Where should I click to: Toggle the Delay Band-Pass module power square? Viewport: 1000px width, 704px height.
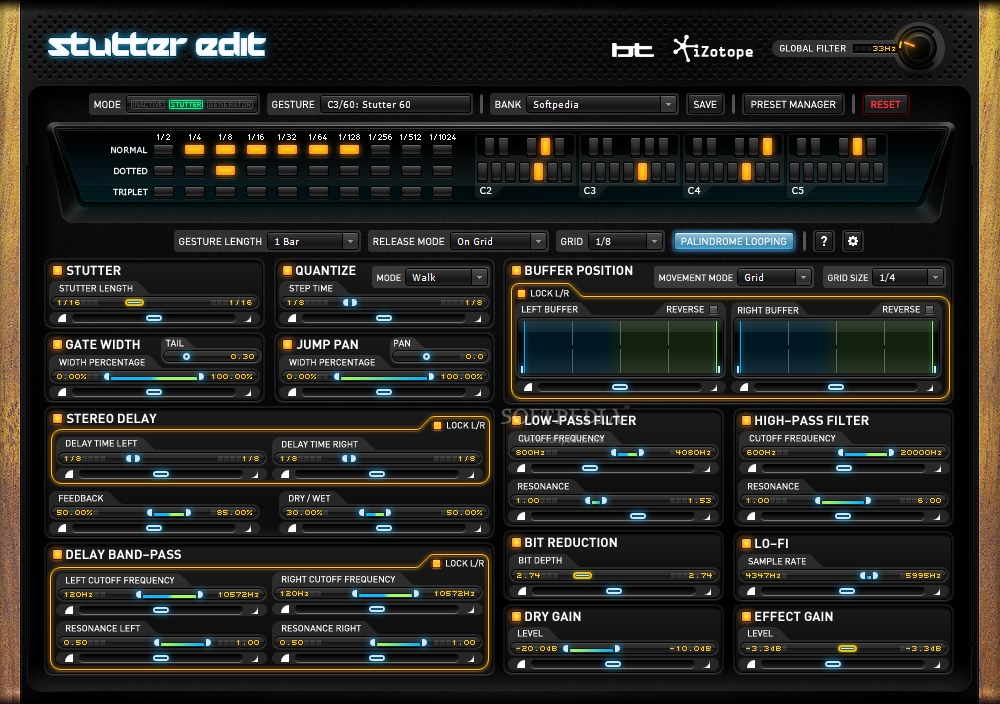(x=57, y=554)
